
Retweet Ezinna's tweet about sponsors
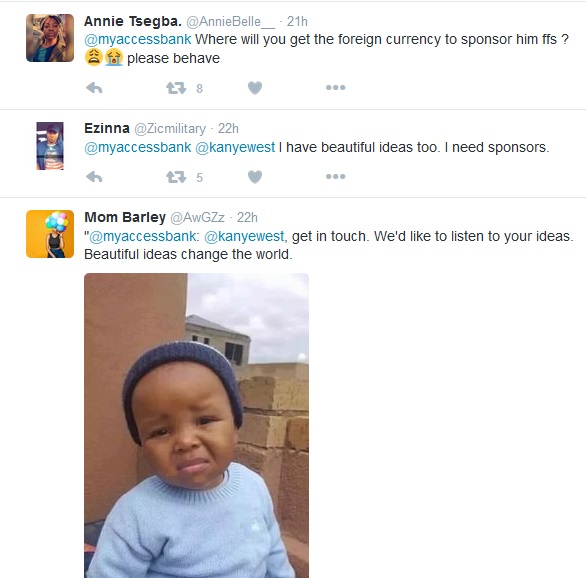(176, 177)
